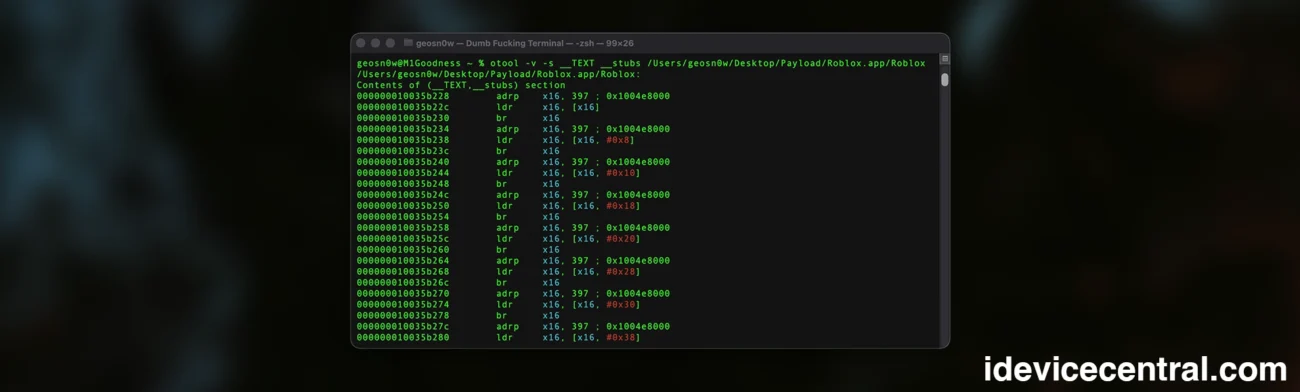Click the red offset '#0x38'

pyautogui.click(x=621, y=338)
